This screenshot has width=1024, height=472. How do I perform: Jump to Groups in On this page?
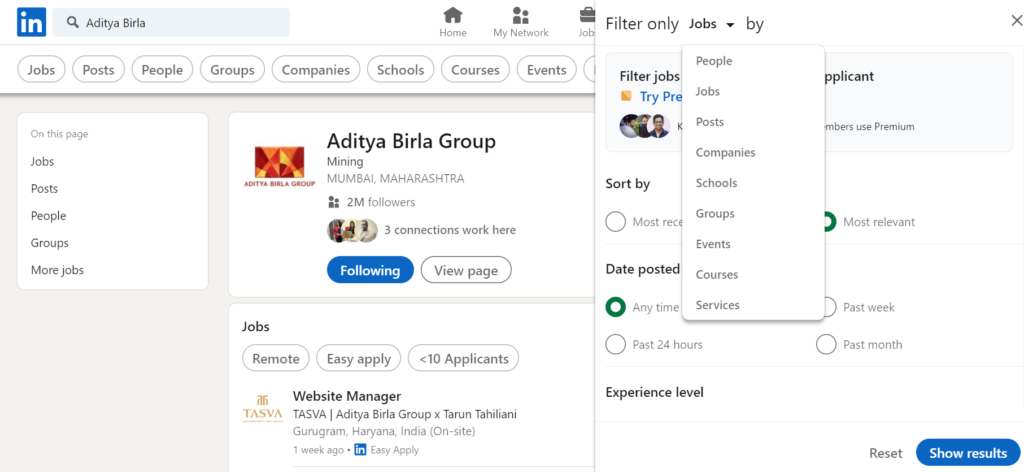50,243
